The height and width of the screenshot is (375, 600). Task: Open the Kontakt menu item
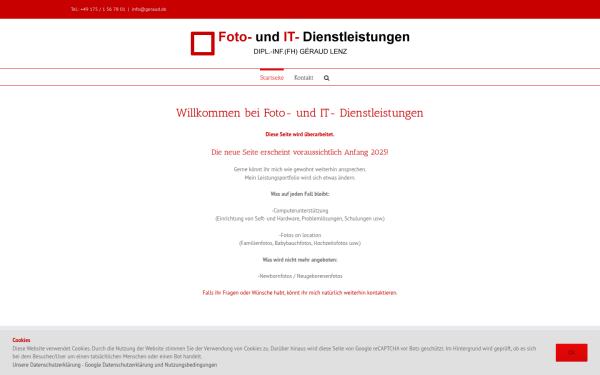click(x=303, y=78)
